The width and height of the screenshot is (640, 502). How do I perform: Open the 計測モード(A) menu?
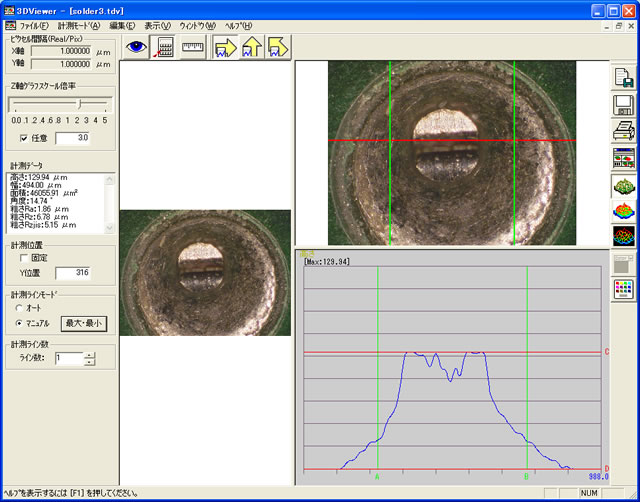tap(78, 24)
